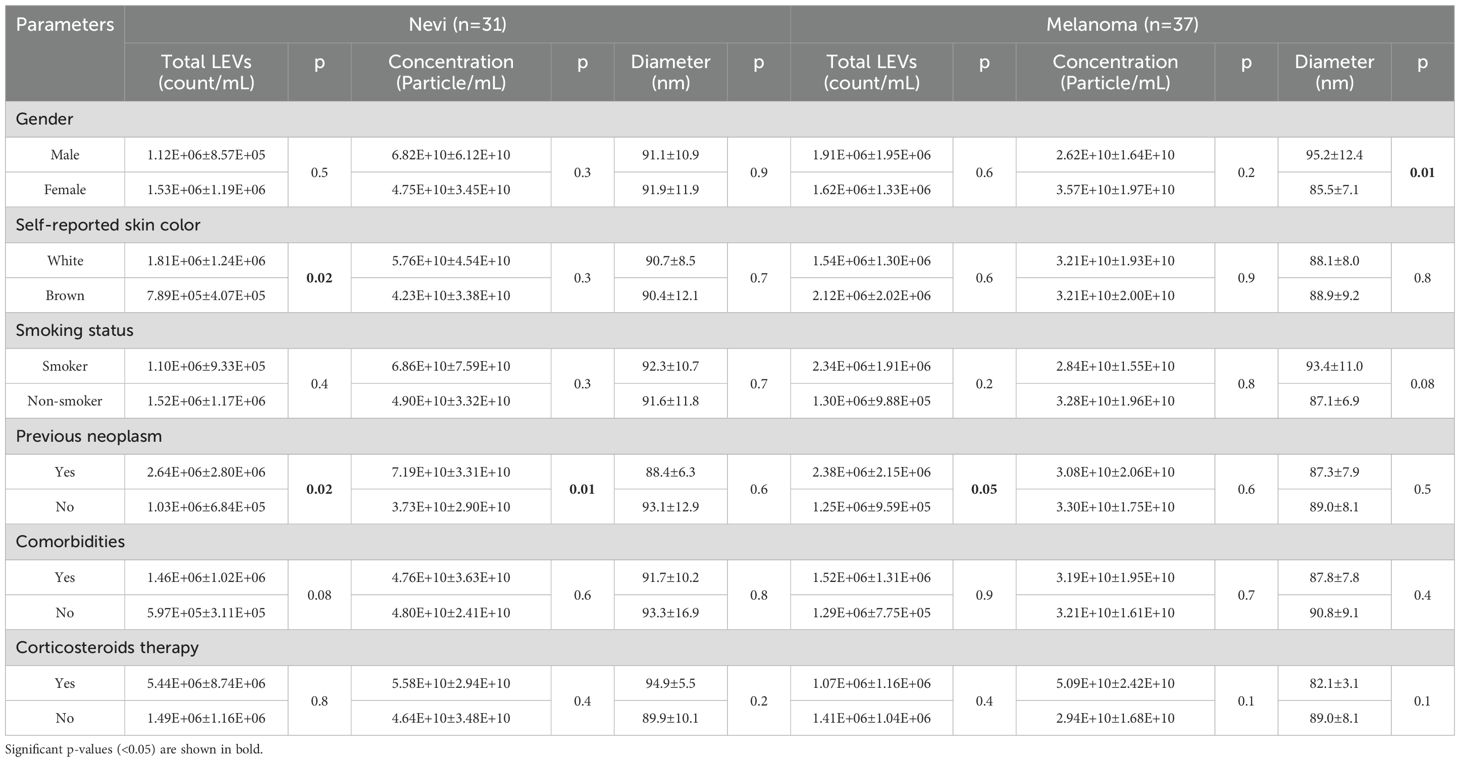1460x762 pixels.
Task: Click the Female row label
Action: (65, 189)
